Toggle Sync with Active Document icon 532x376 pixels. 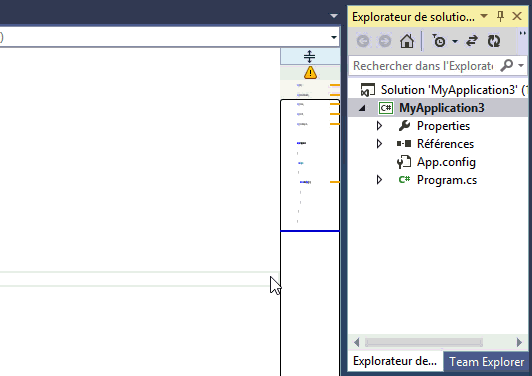click(x=472, y=41)
